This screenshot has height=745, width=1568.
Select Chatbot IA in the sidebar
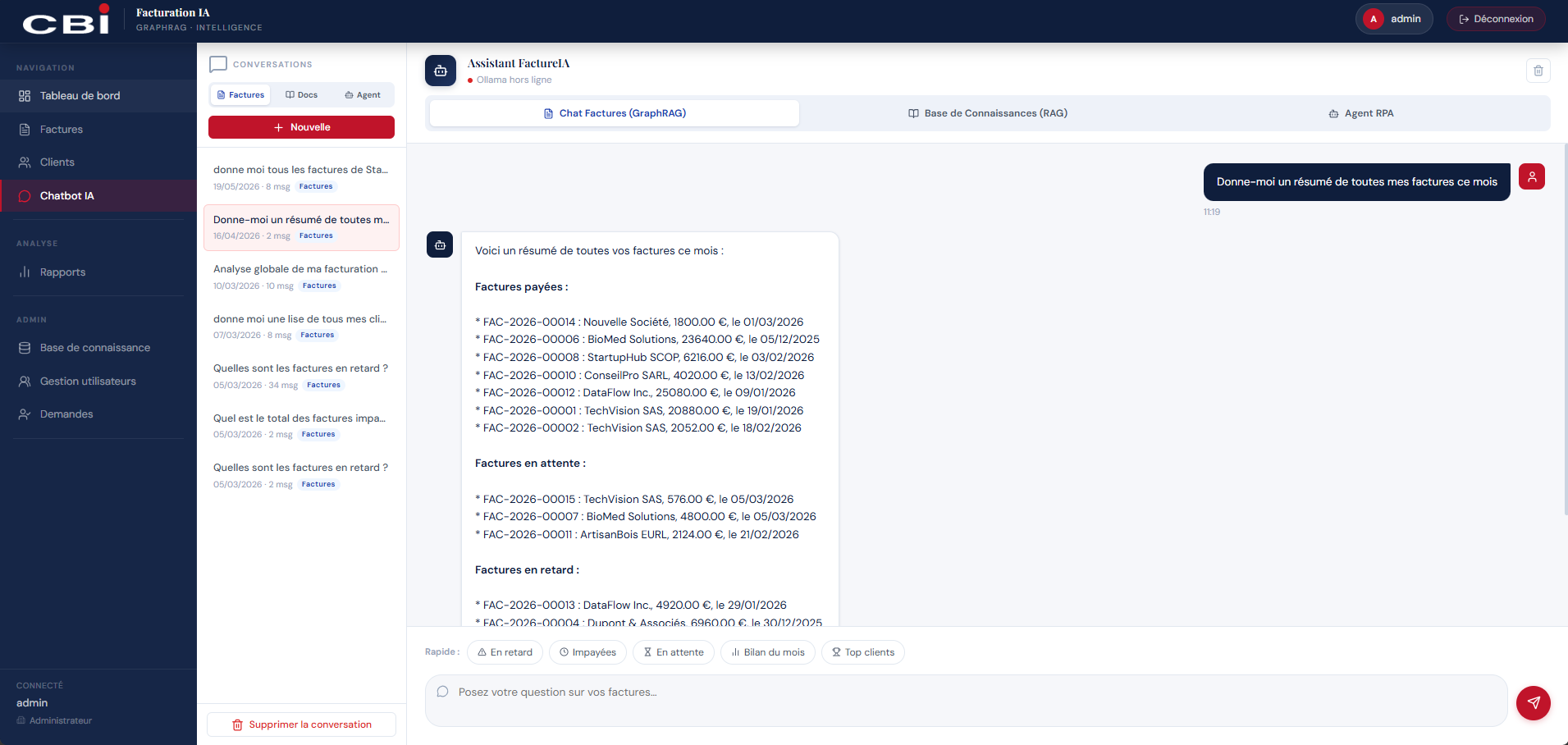[98, 196]
